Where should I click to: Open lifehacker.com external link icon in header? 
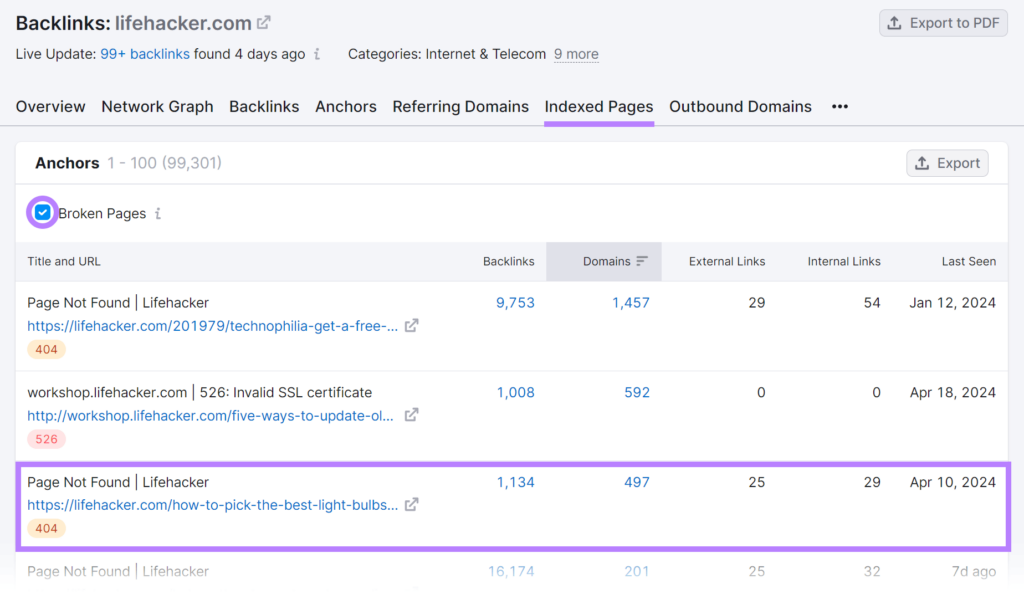tap(264, 23)
